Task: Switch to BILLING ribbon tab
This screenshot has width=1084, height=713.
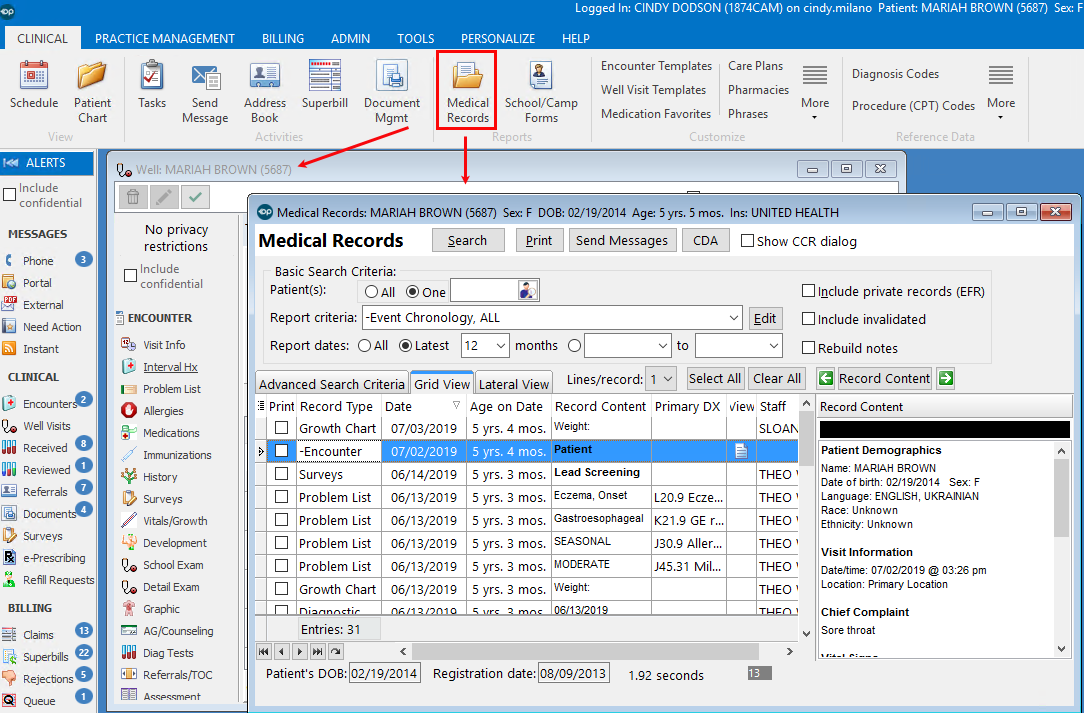Action: [283, 39]
